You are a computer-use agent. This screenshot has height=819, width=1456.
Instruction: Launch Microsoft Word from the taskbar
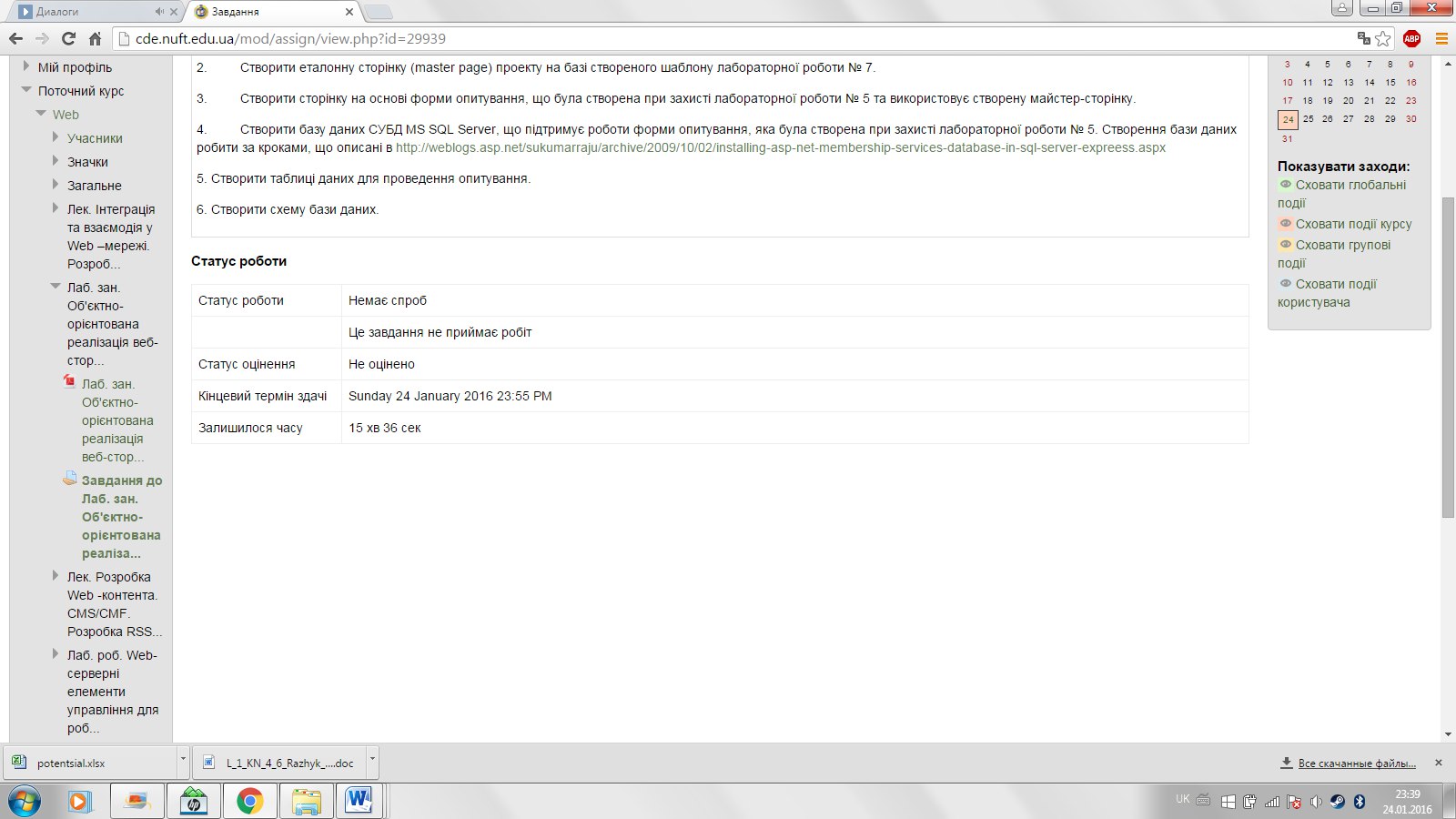pos(359,801)
